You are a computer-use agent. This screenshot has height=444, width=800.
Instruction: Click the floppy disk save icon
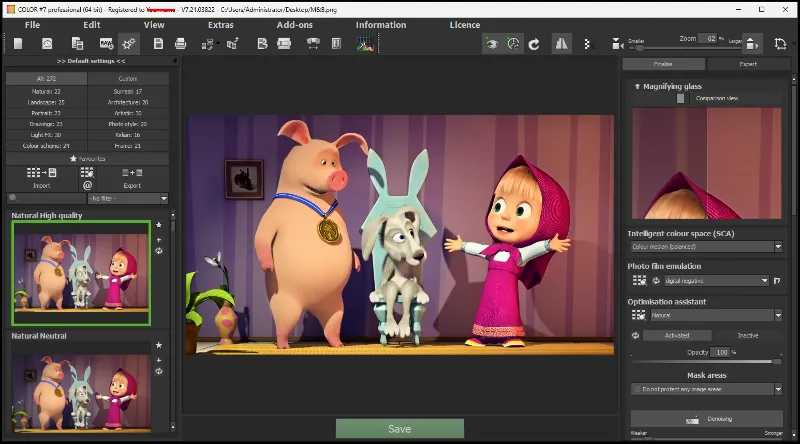point(158,44)
